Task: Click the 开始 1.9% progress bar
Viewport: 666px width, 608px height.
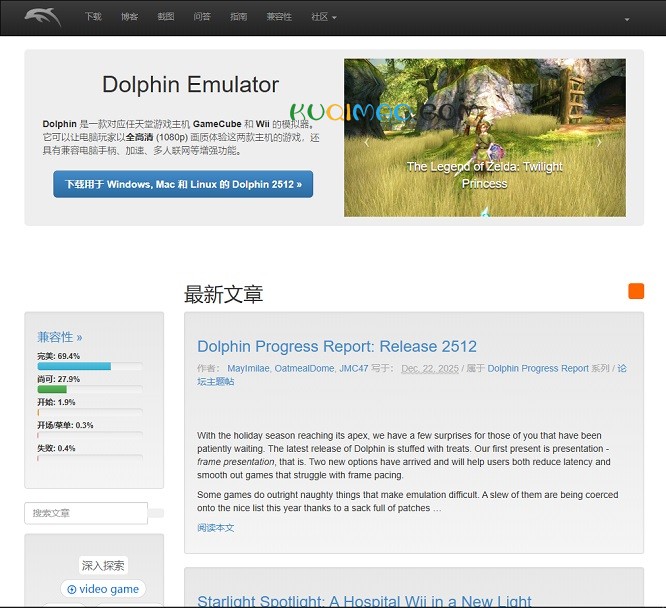Action: 90,412
